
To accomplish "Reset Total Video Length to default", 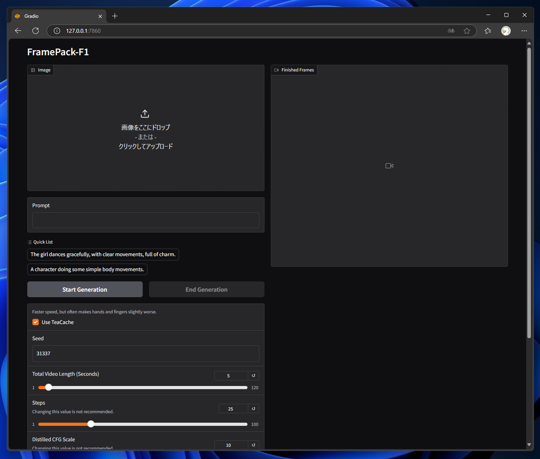I will (253, 376).
